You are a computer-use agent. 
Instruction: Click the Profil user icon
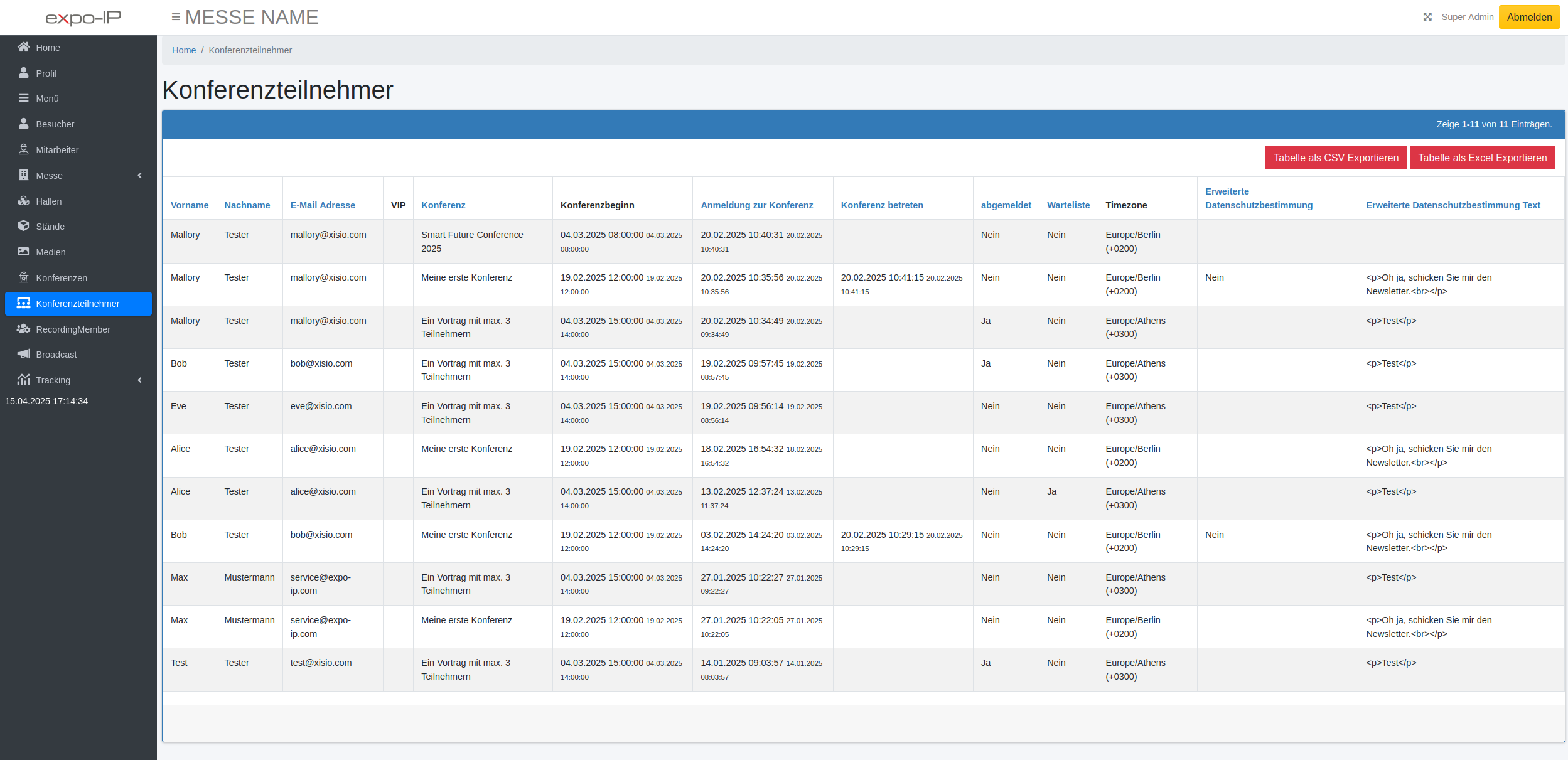click(24, 73)
